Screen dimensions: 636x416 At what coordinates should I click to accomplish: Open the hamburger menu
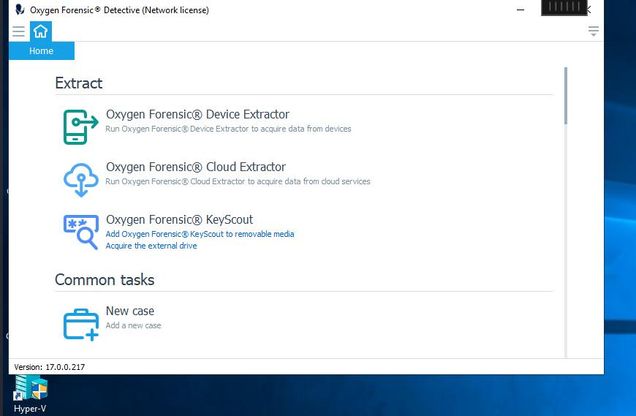coord(18,31)
